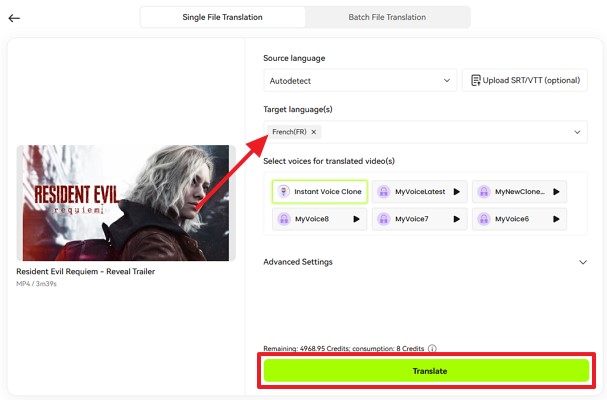Play the MyVoice7 voice preview
This screenshot has width=607, height=400.
point(457,219)
